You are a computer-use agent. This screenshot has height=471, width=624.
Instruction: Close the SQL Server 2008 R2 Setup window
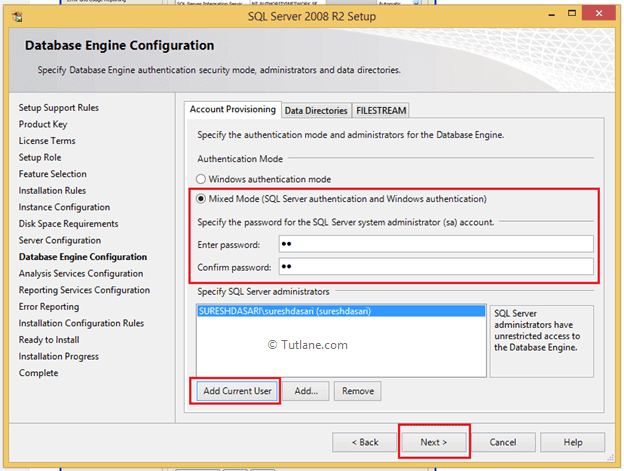599,13
